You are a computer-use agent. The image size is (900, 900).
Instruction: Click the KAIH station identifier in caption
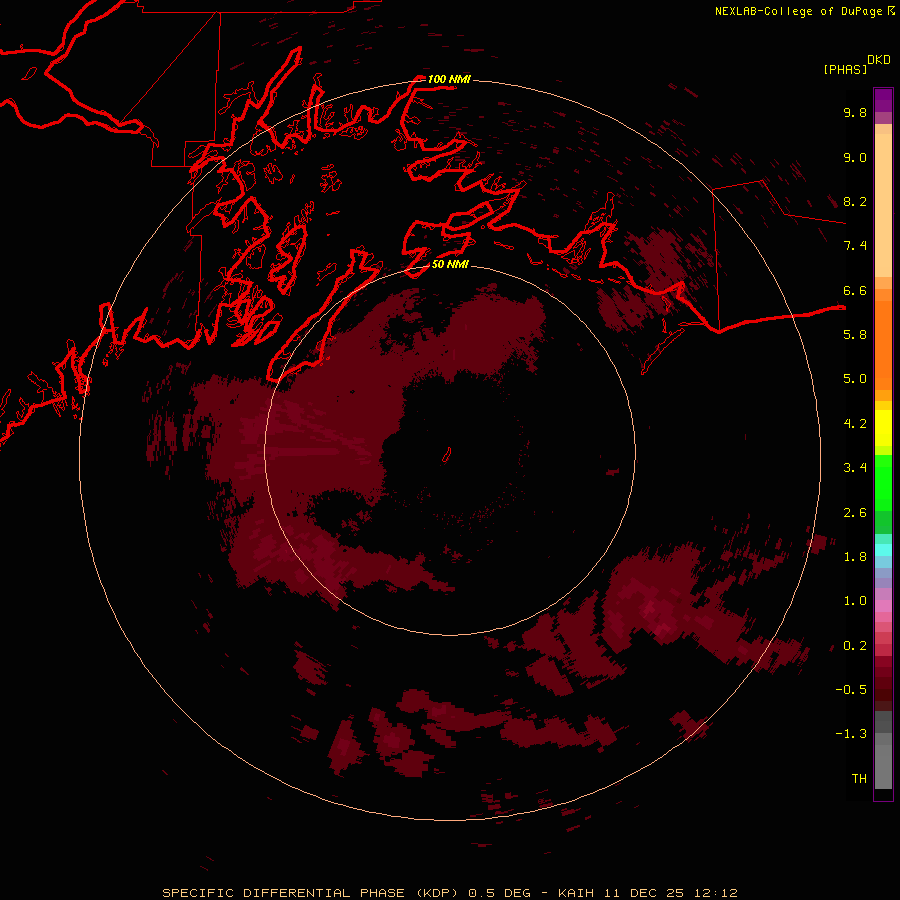pyautogui.click(x=577, y=893)
